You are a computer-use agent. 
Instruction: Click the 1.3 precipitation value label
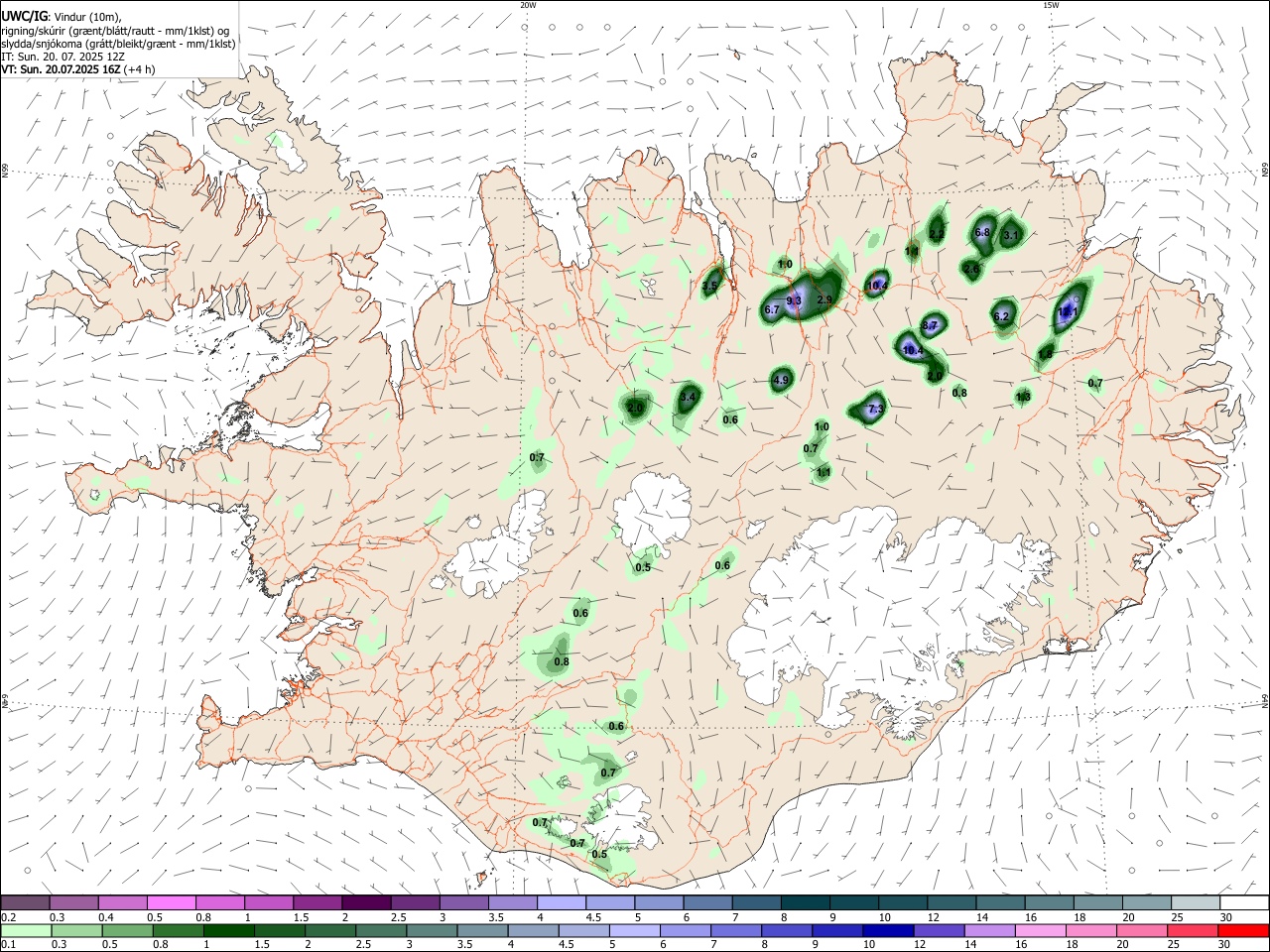(1024, 397)
